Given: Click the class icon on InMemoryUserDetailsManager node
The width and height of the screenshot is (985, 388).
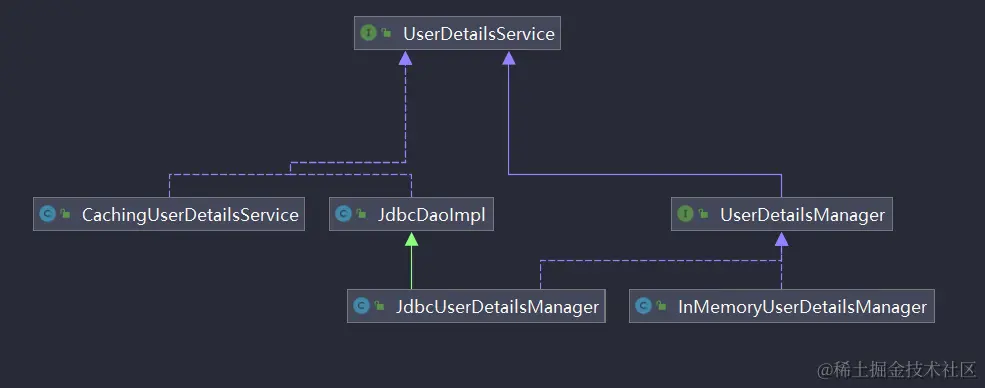Looking at the screenshot, I should pyautogui.click(x=643, y=306).
